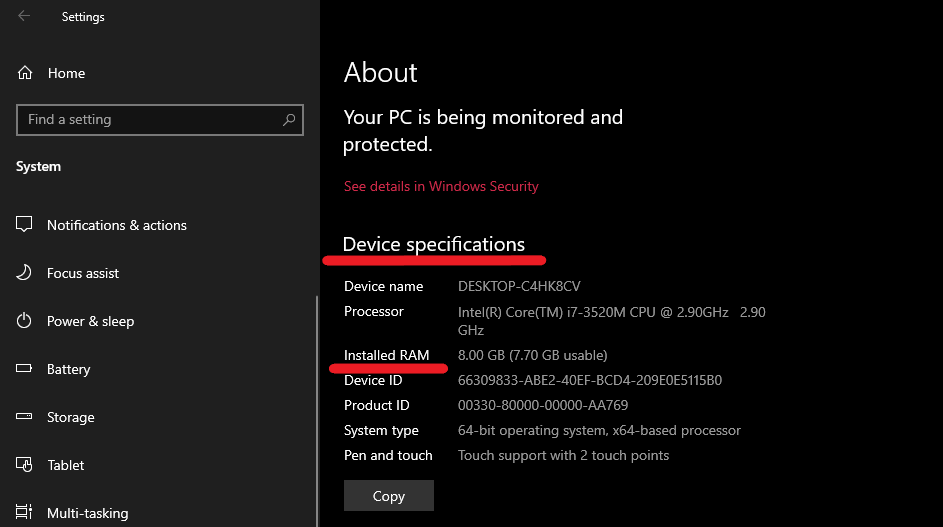The width and height of the screenshot is (943, 527).
Task: Click the Tablet icon
Action: click(x=24, y=464)
